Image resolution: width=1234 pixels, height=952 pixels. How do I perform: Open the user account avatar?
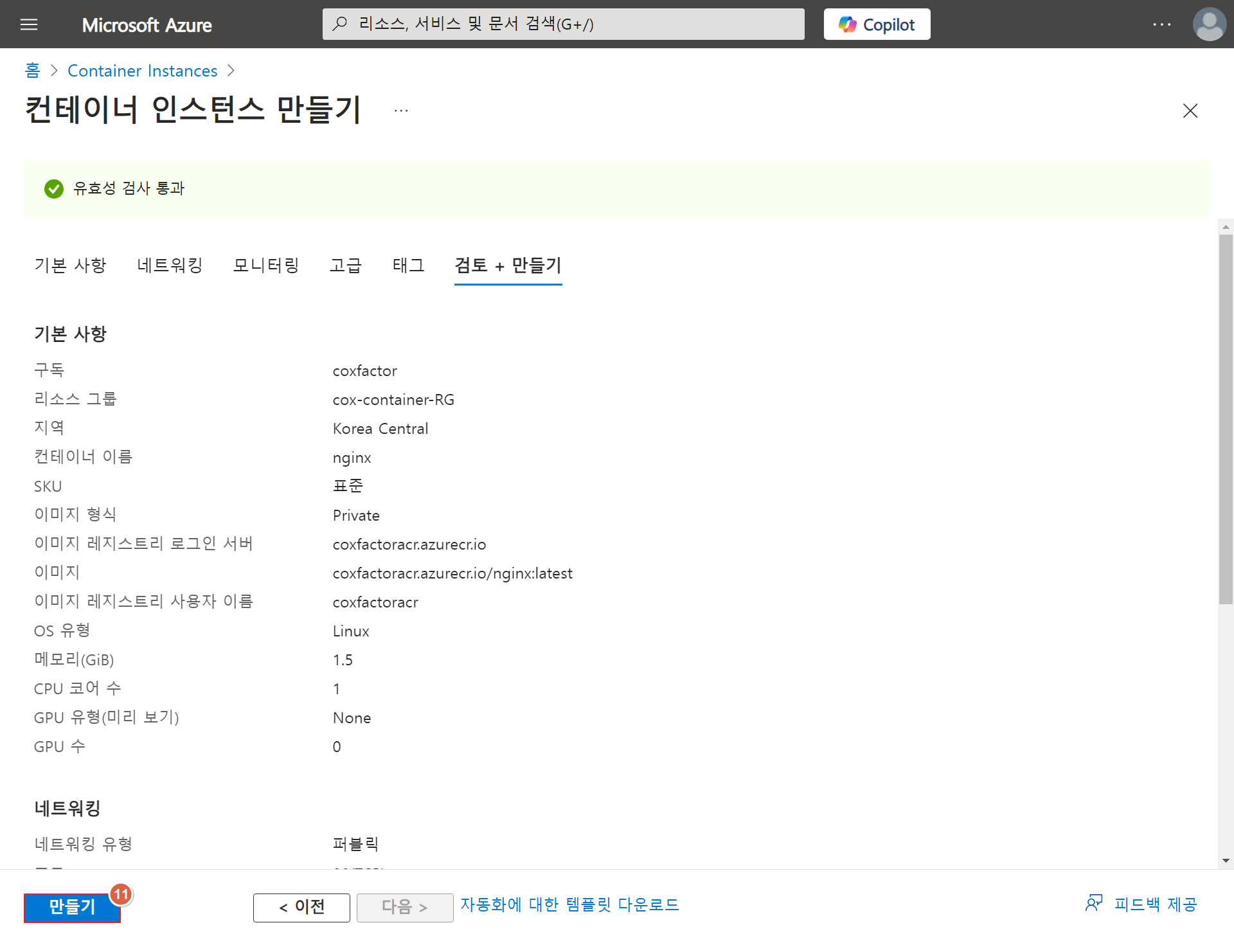(1209, 24)
